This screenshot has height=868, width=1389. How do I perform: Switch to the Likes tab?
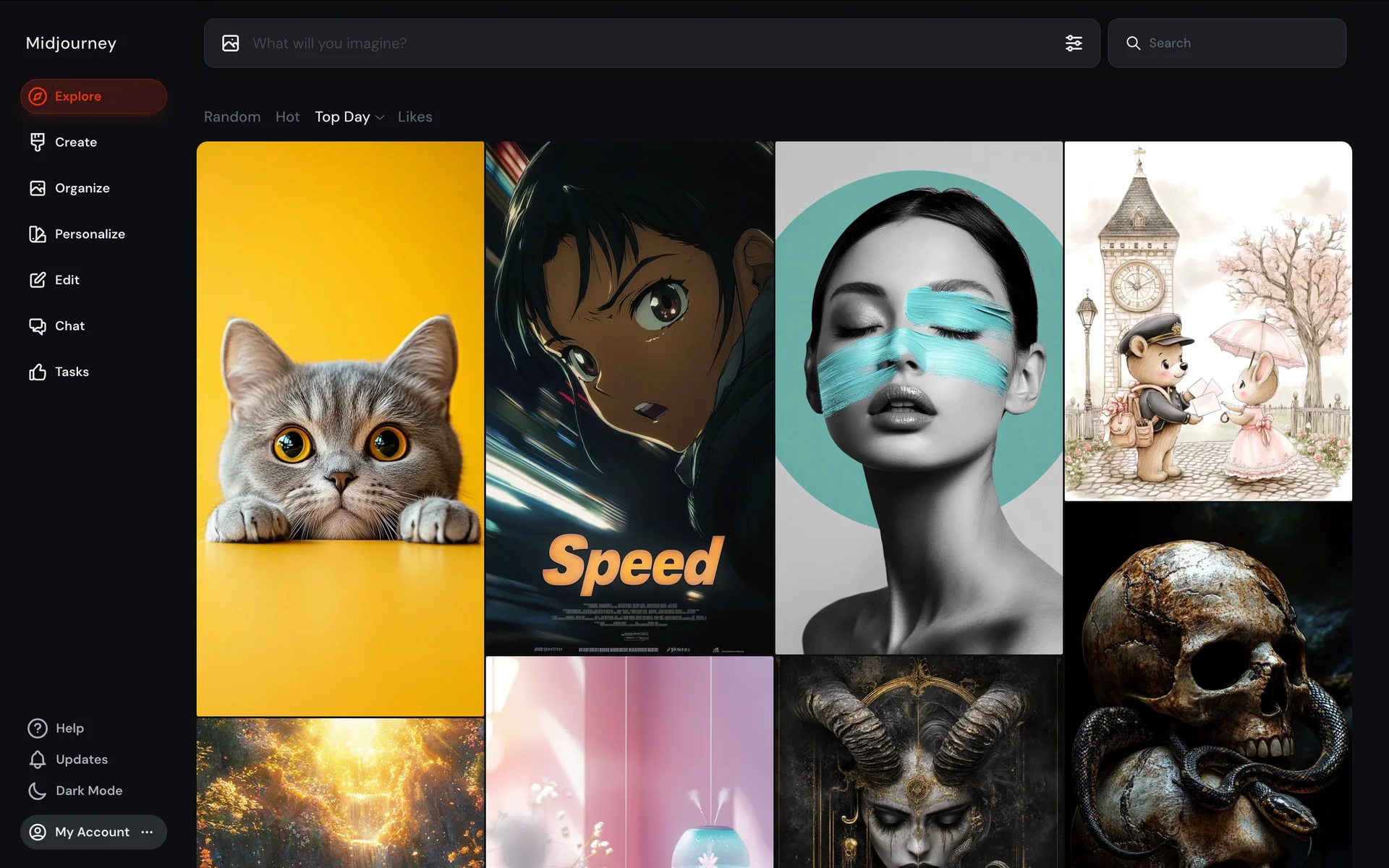click(415, 117)
